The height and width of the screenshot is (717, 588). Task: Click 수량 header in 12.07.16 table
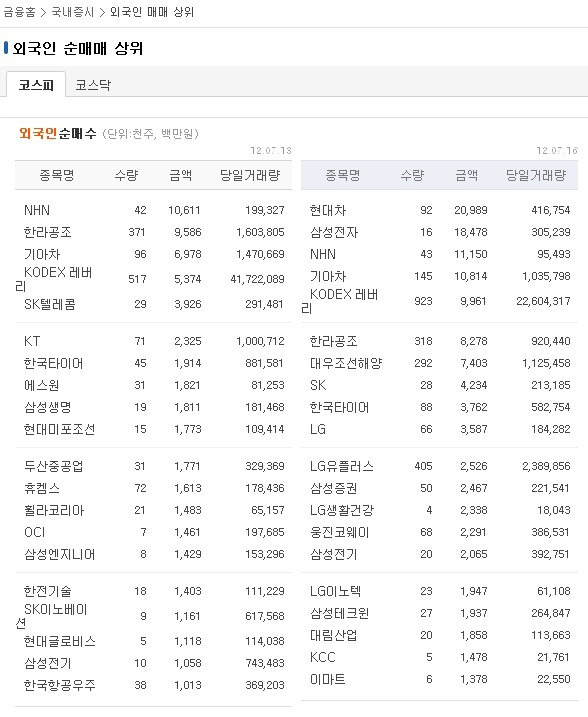click(x=412, y=175)
